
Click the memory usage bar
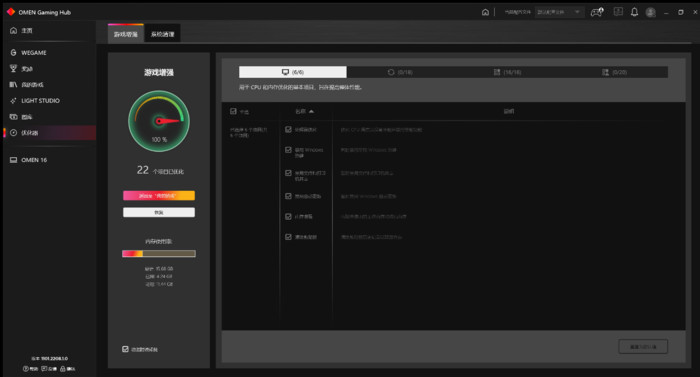159,254
